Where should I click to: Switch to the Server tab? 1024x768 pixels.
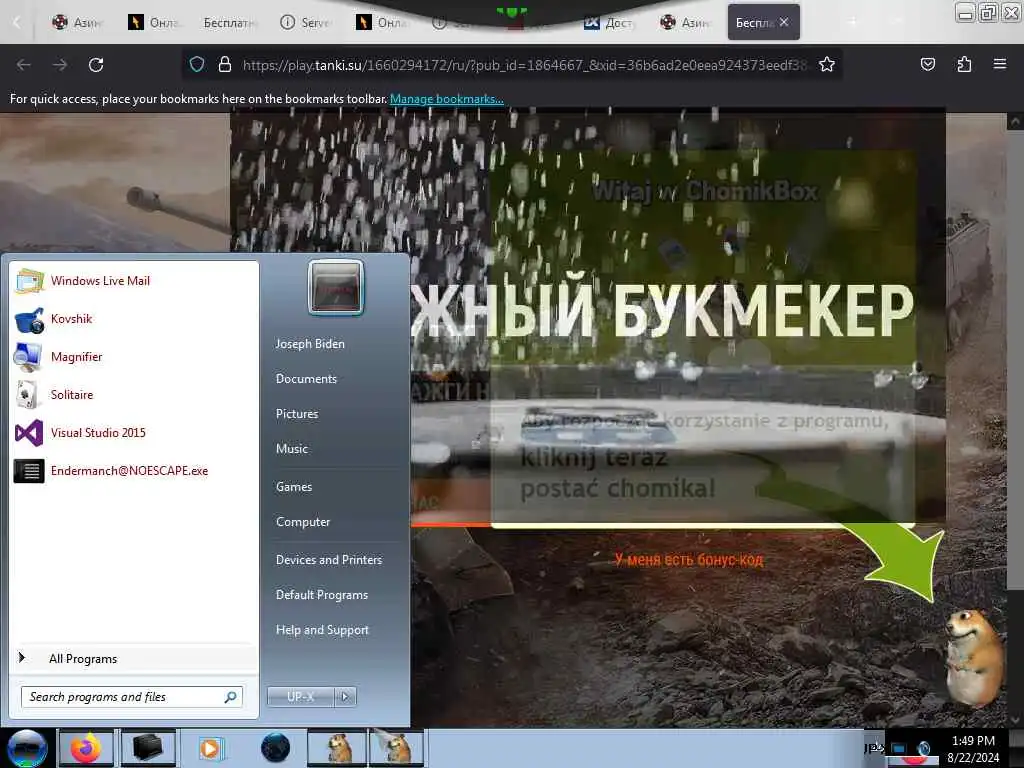[307, 23]
